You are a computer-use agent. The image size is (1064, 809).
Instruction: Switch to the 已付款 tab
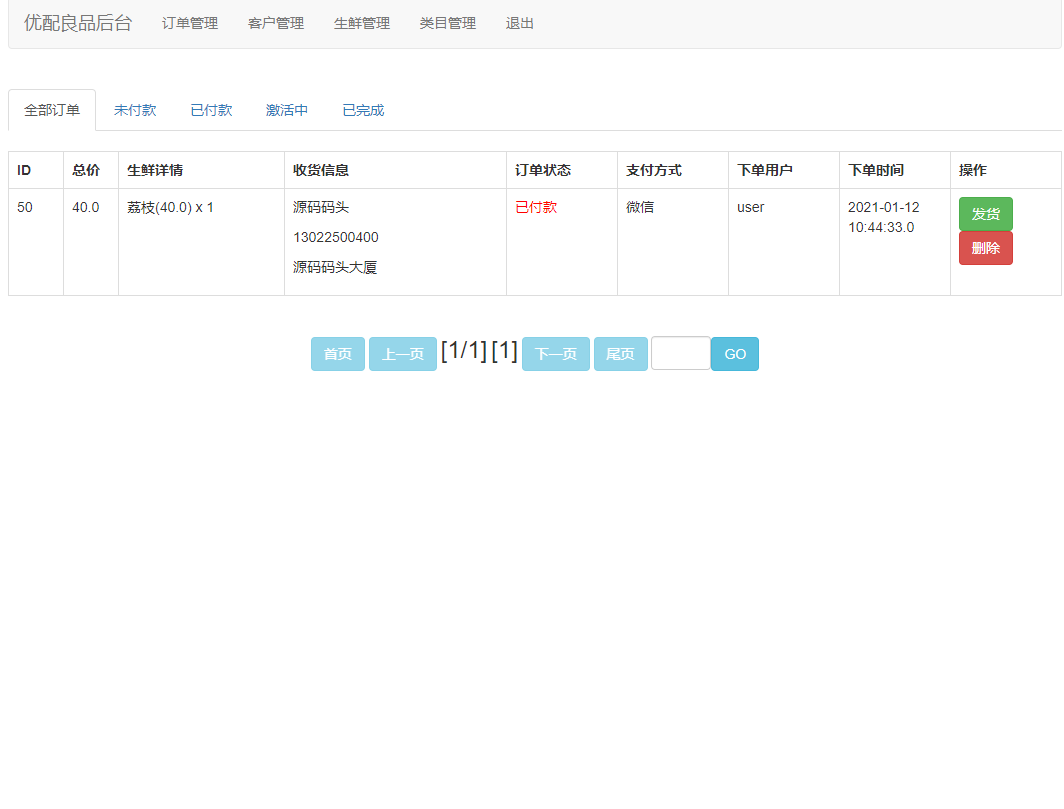[x=210, y=110]
